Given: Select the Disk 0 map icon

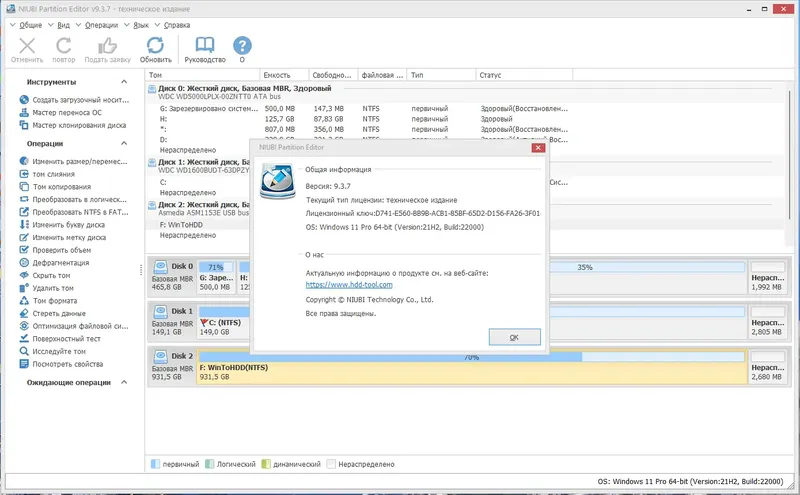Looking at the screenshot, I should pos(161,266).
